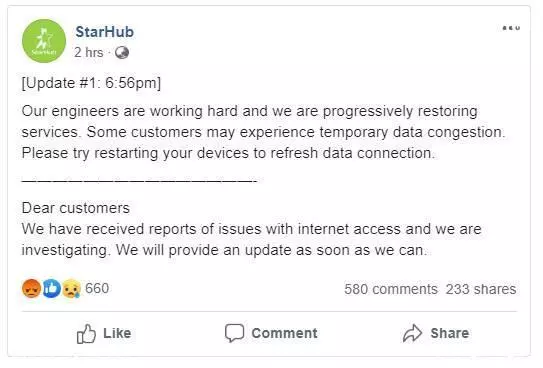Open the StarHub page name link
543x368 pixels.
click(105, 32)
